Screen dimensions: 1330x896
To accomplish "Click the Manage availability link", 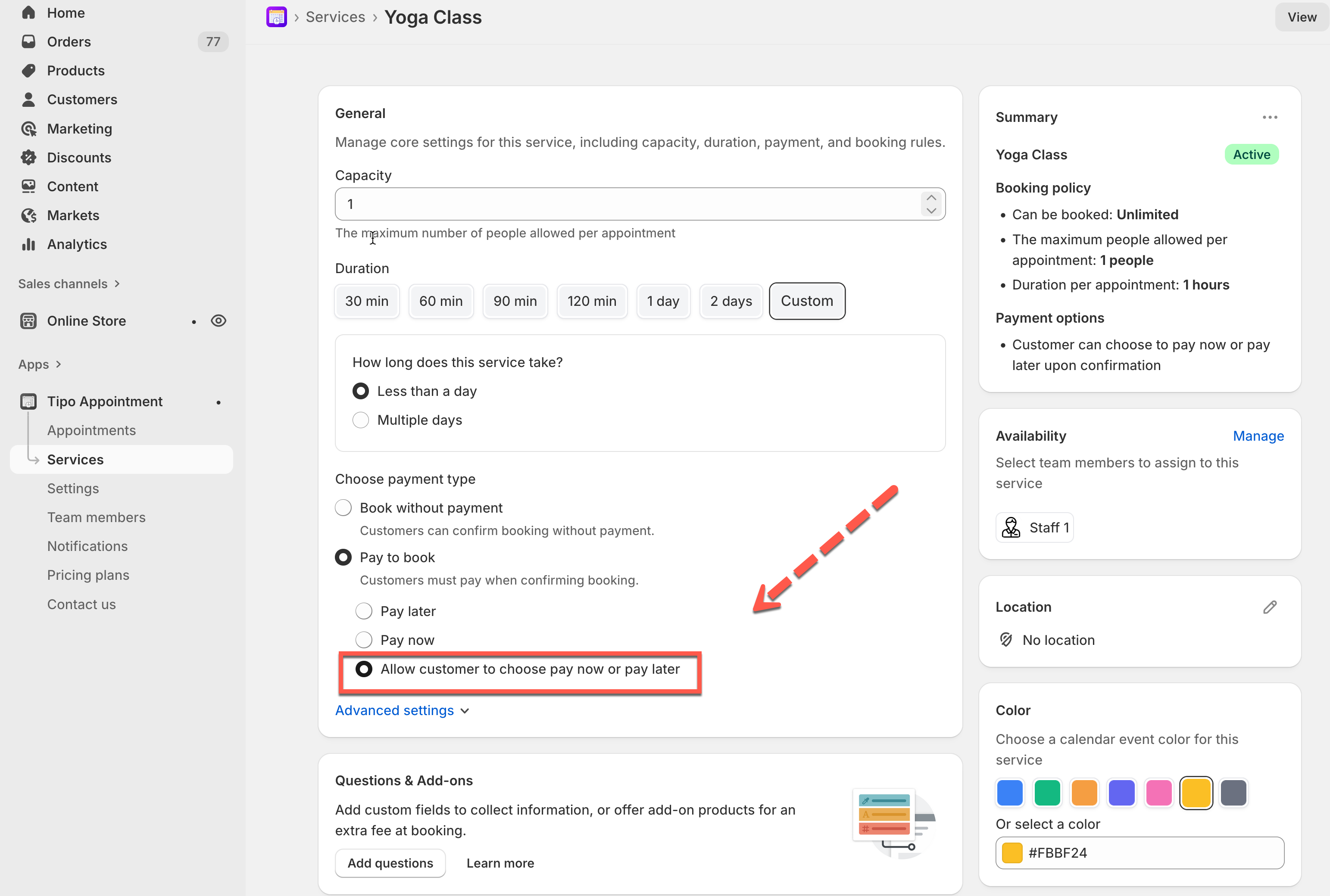I will tap(1258, 436).
